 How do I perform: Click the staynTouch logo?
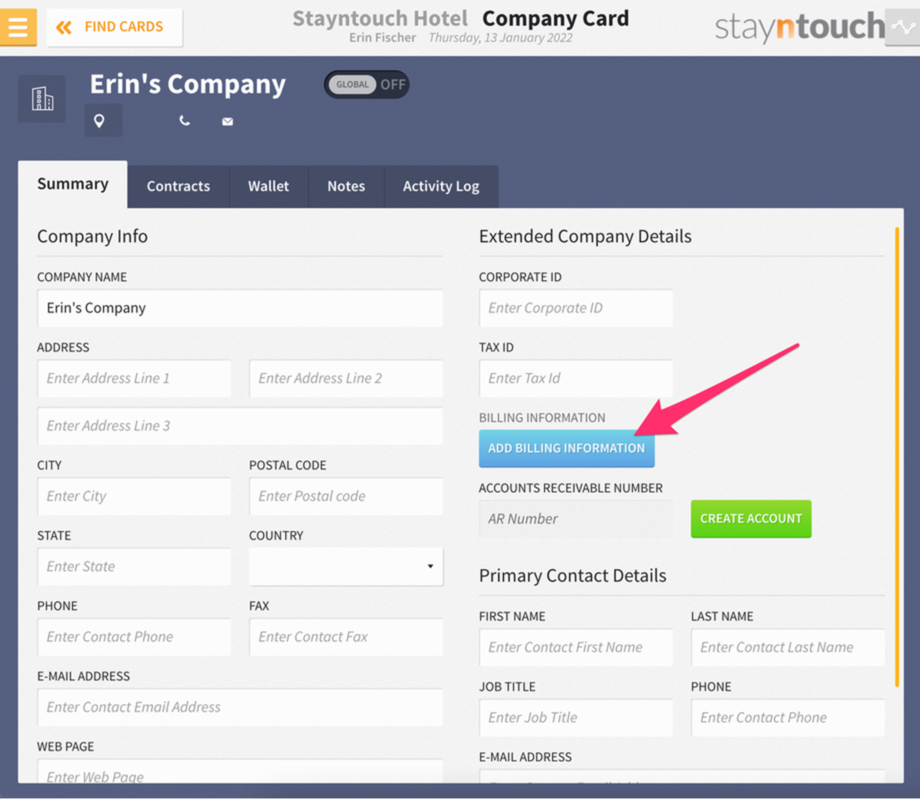click(x=799, y=27)
